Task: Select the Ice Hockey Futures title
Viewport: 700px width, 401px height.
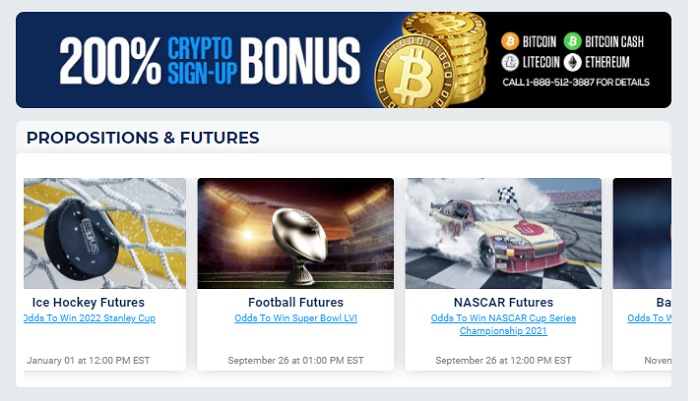Action: 88,302
